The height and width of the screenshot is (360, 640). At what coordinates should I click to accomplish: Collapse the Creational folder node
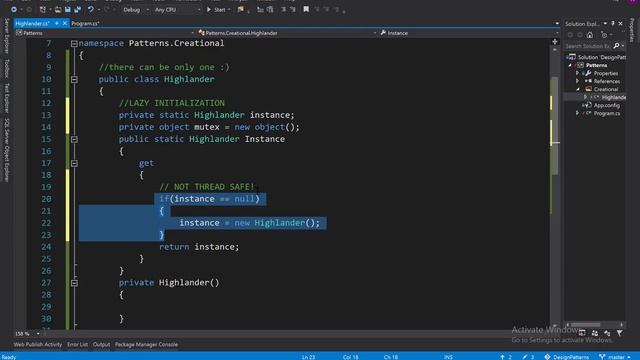(578, 89)
